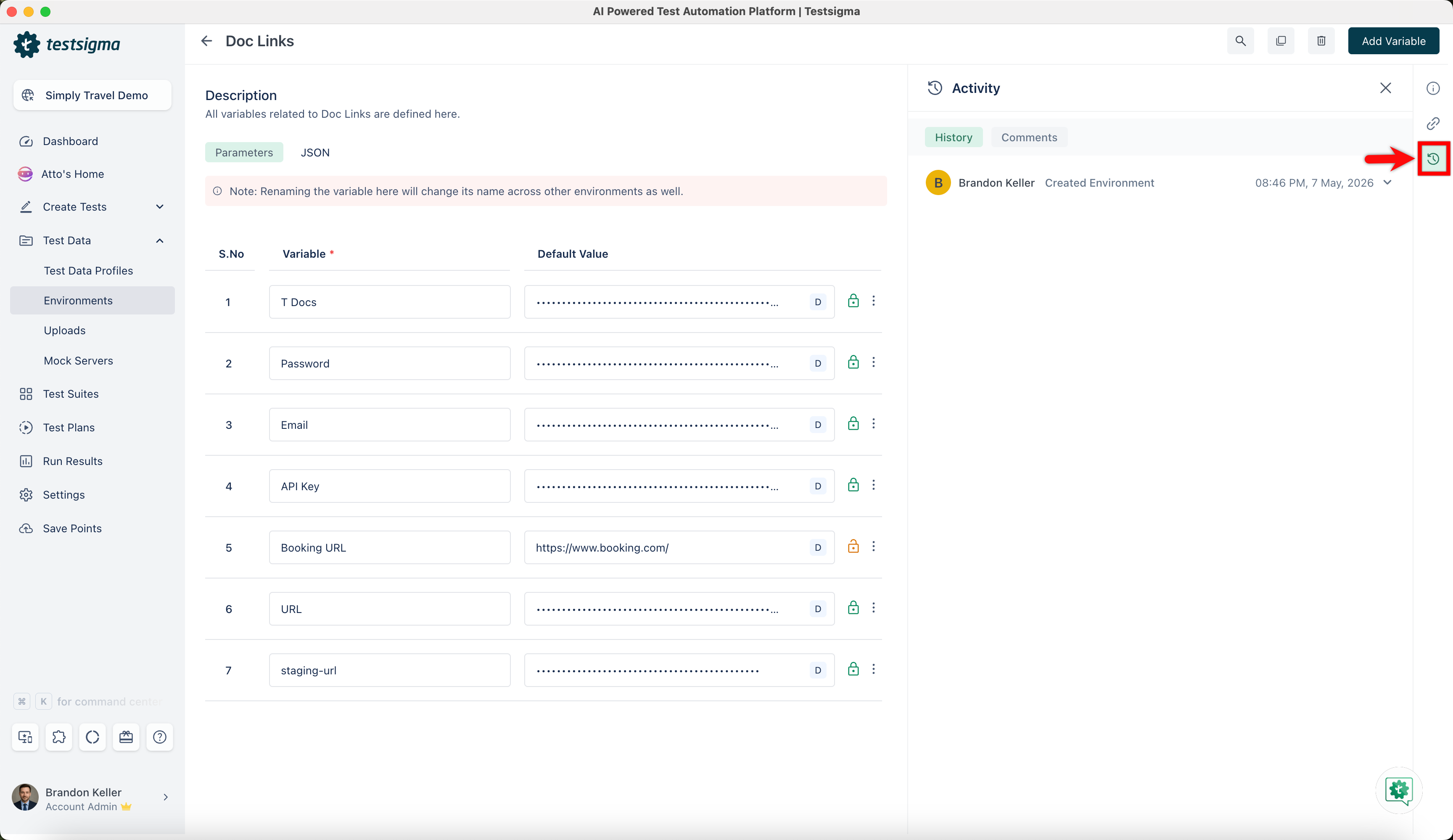The image size is (1453, 840).
Task: Select the Parameters tab
Action: [244, 152]
